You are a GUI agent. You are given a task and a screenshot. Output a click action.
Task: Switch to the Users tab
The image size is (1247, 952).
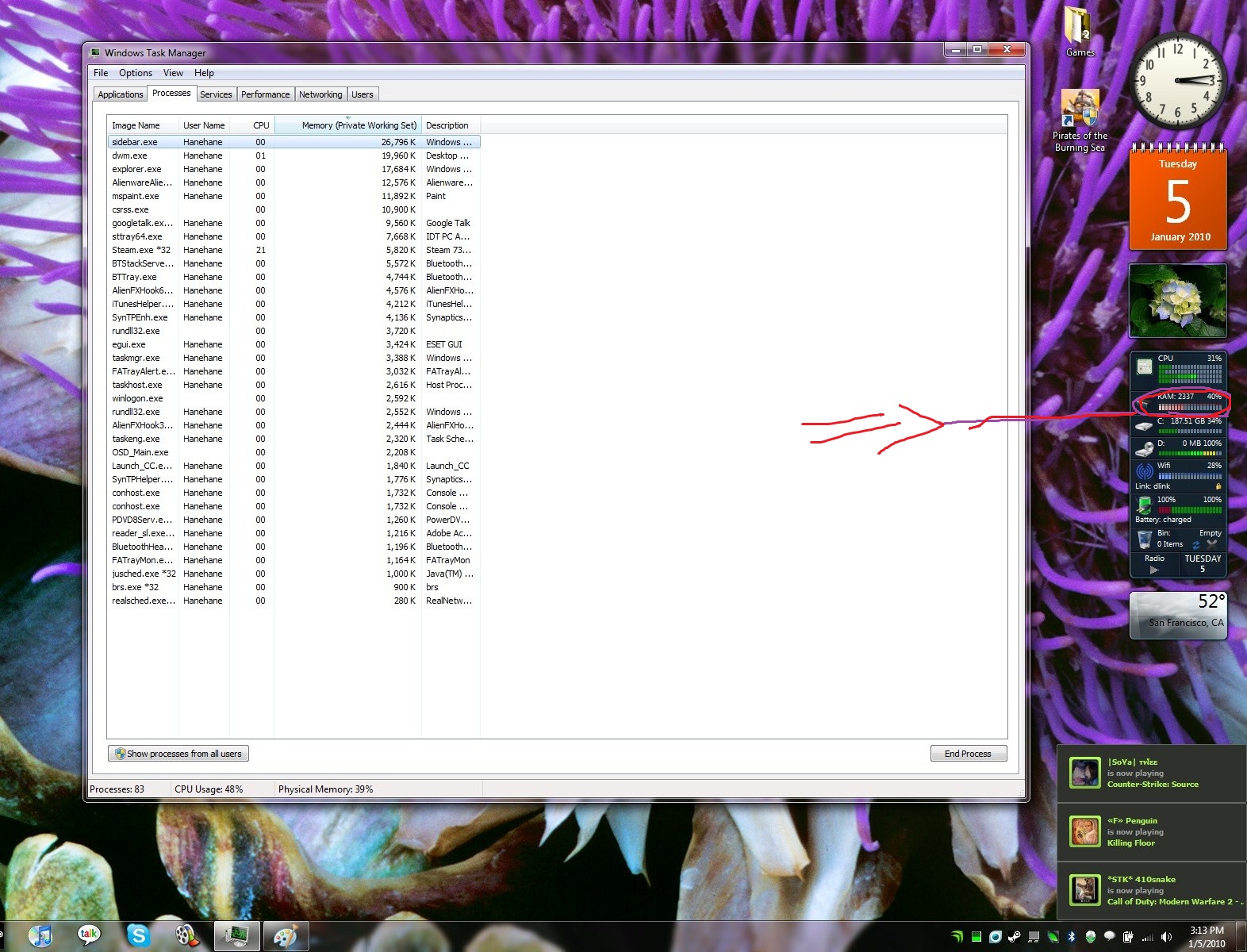click(x=363, y=94)
